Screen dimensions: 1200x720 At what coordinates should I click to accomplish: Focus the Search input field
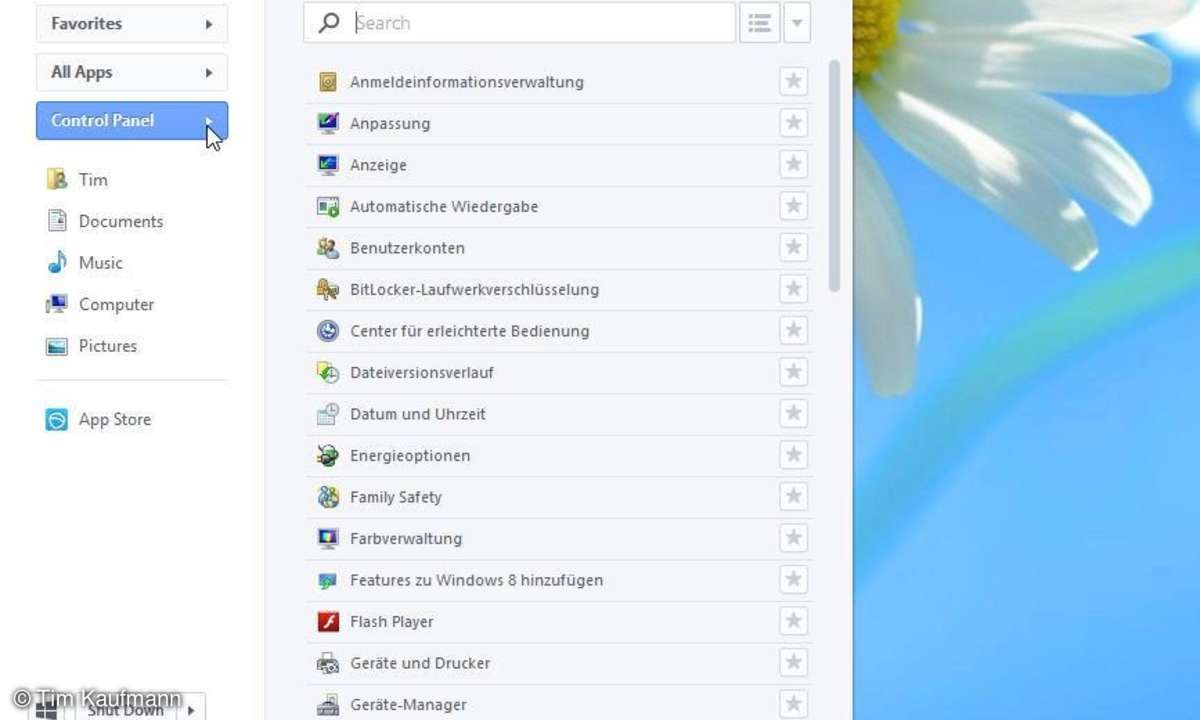[520, 23]
